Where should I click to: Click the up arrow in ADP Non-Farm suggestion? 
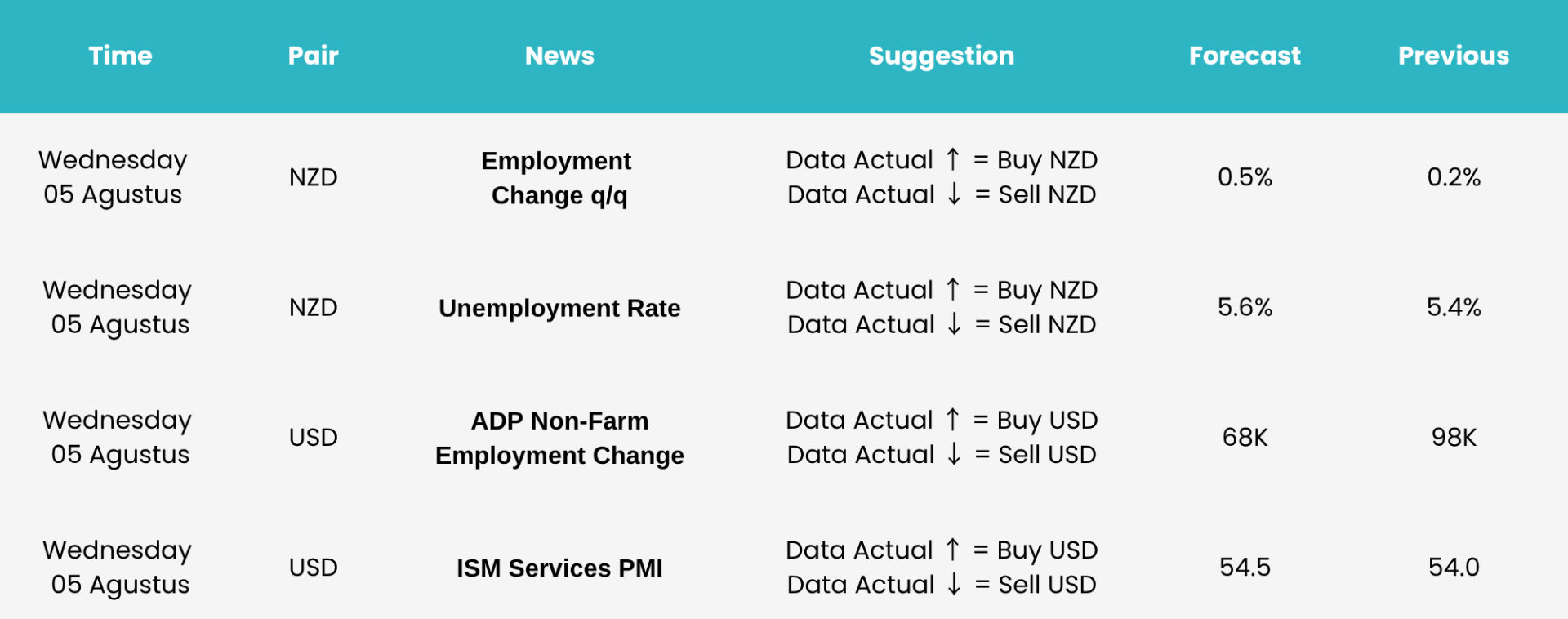952,419
